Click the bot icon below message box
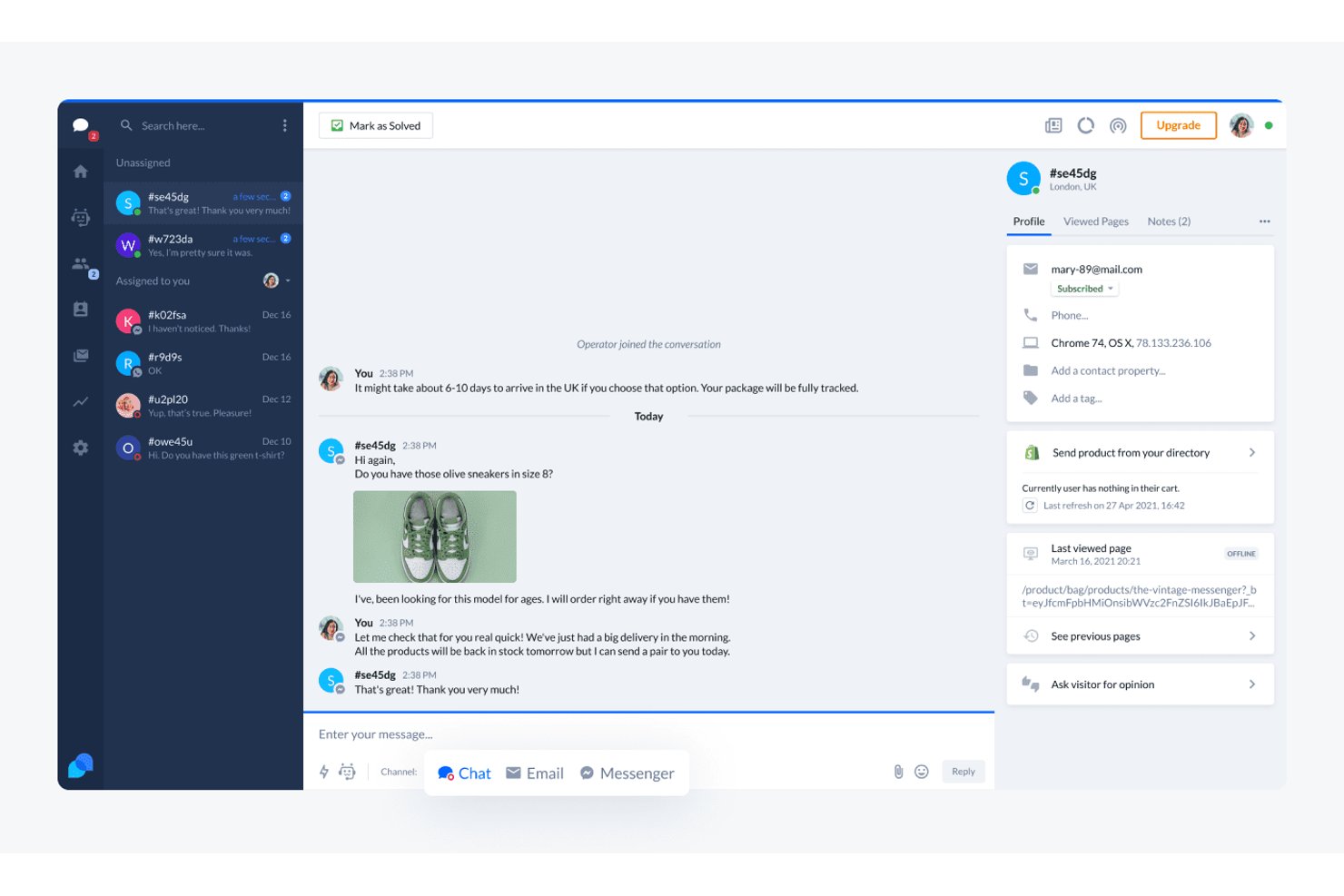1344x896 pixels. pos(347,772)
